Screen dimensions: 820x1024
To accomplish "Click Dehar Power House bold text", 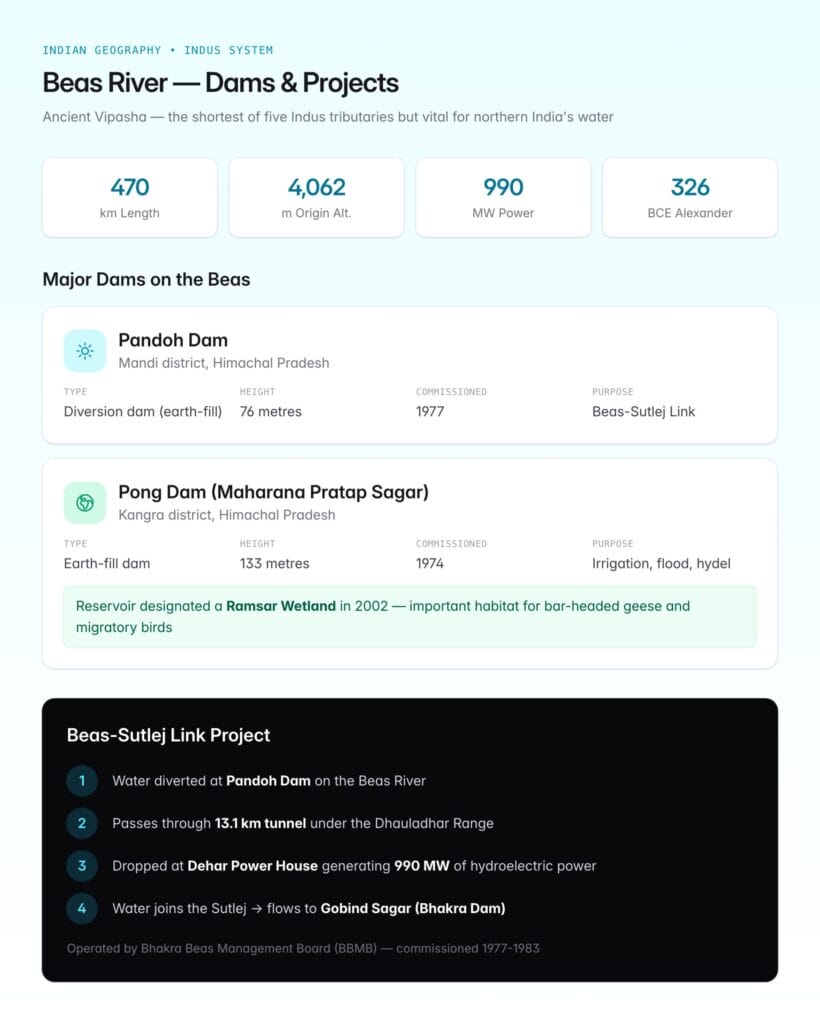I will [x=253, y=866].
